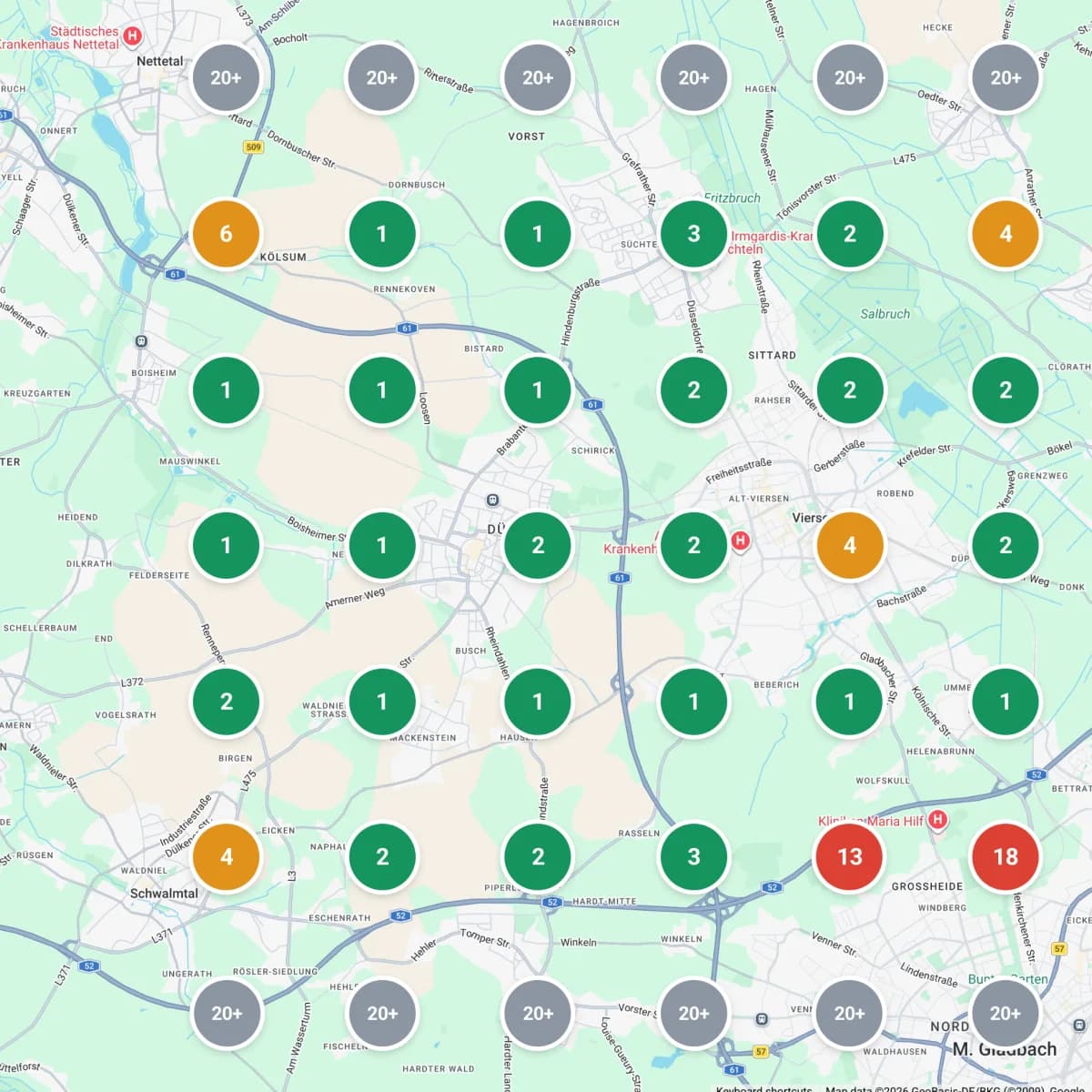Image resolution: width=1092 pixels, height=1092 pixels.
Task: Open the red cluster marker showing 13
Action: (849, 856)
